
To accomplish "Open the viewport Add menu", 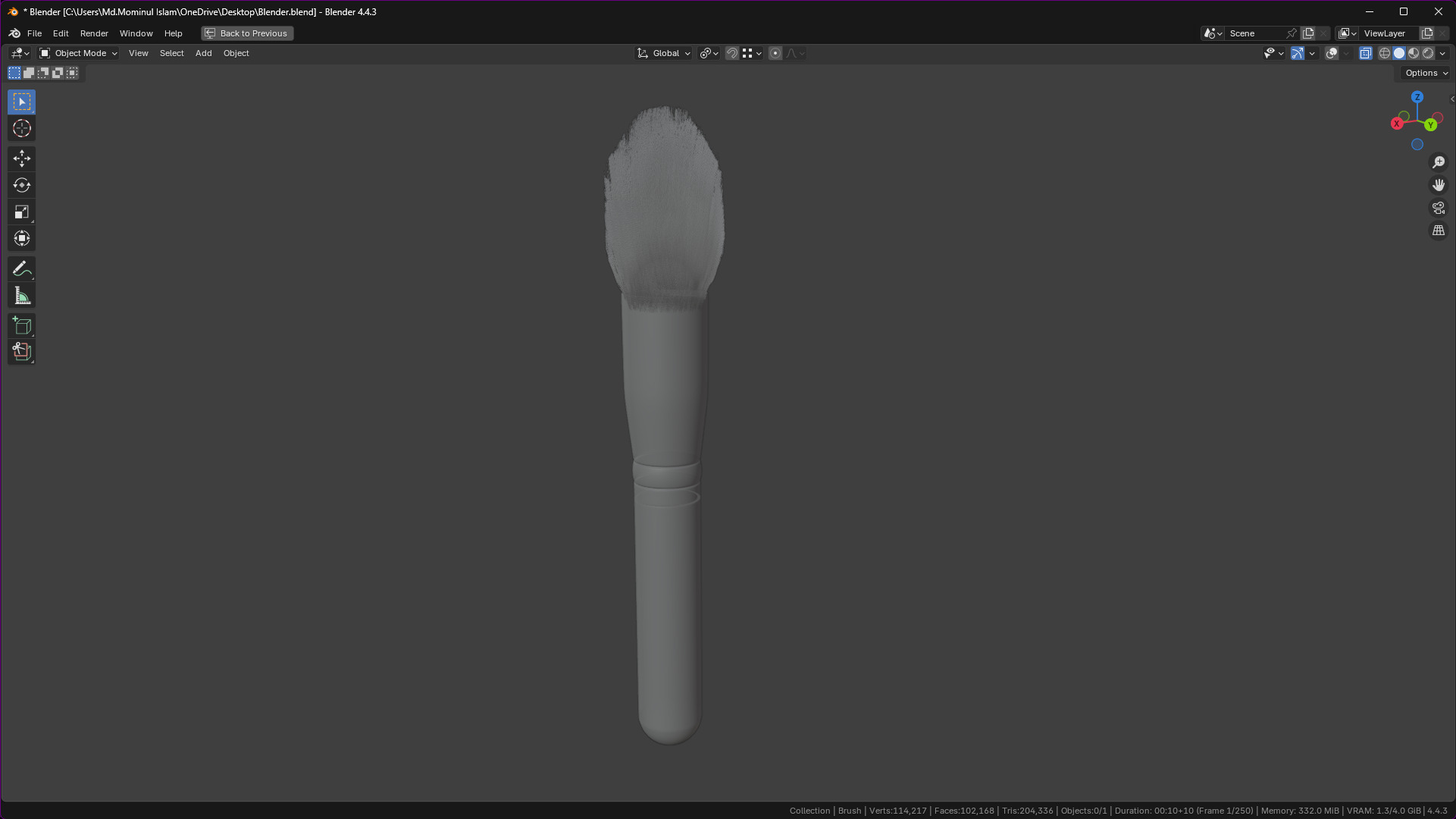I will (203, 53).
